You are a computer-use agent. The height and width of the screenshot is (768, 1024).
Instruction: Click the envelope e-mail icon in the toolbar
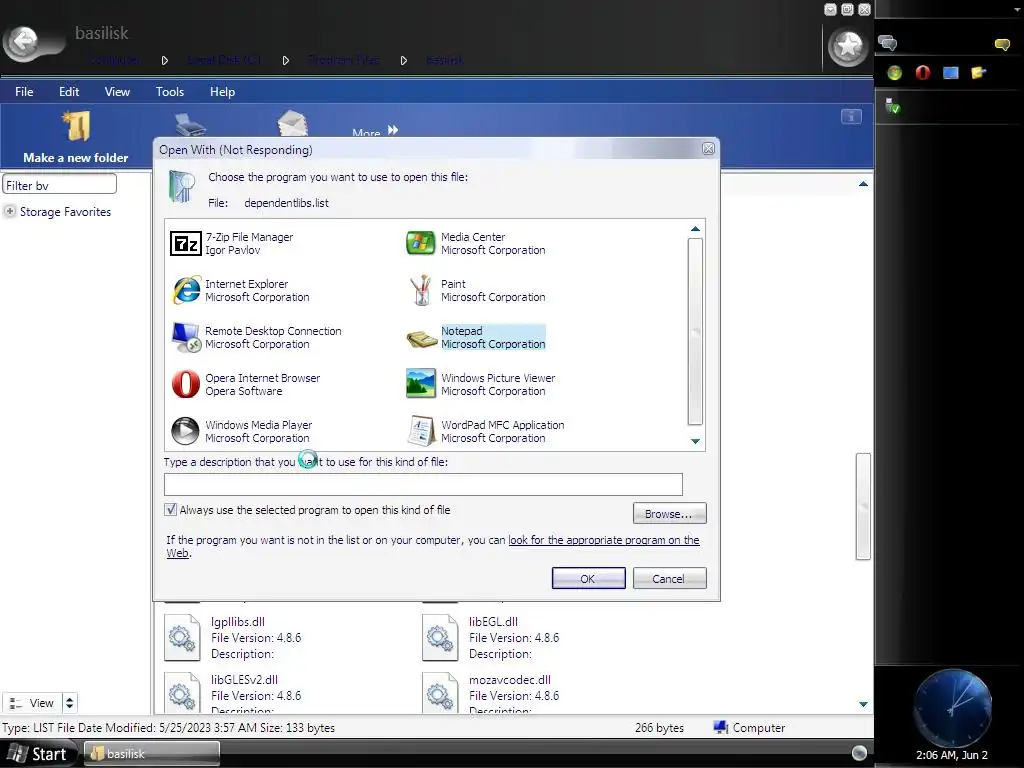(x=293, y=123)
